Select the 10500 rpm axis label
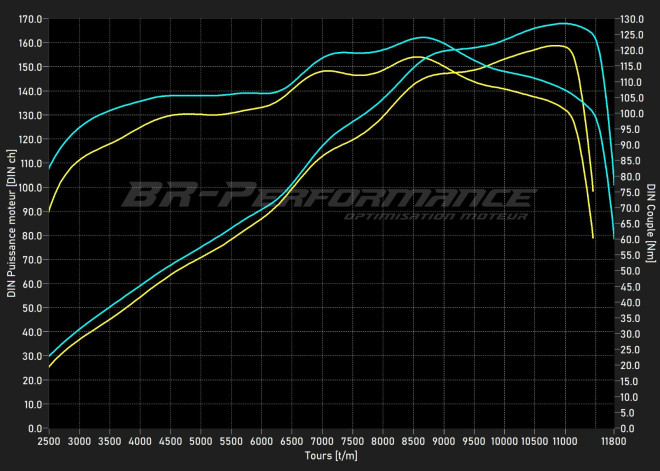This screenshot has width=660, height=471. 535,440
